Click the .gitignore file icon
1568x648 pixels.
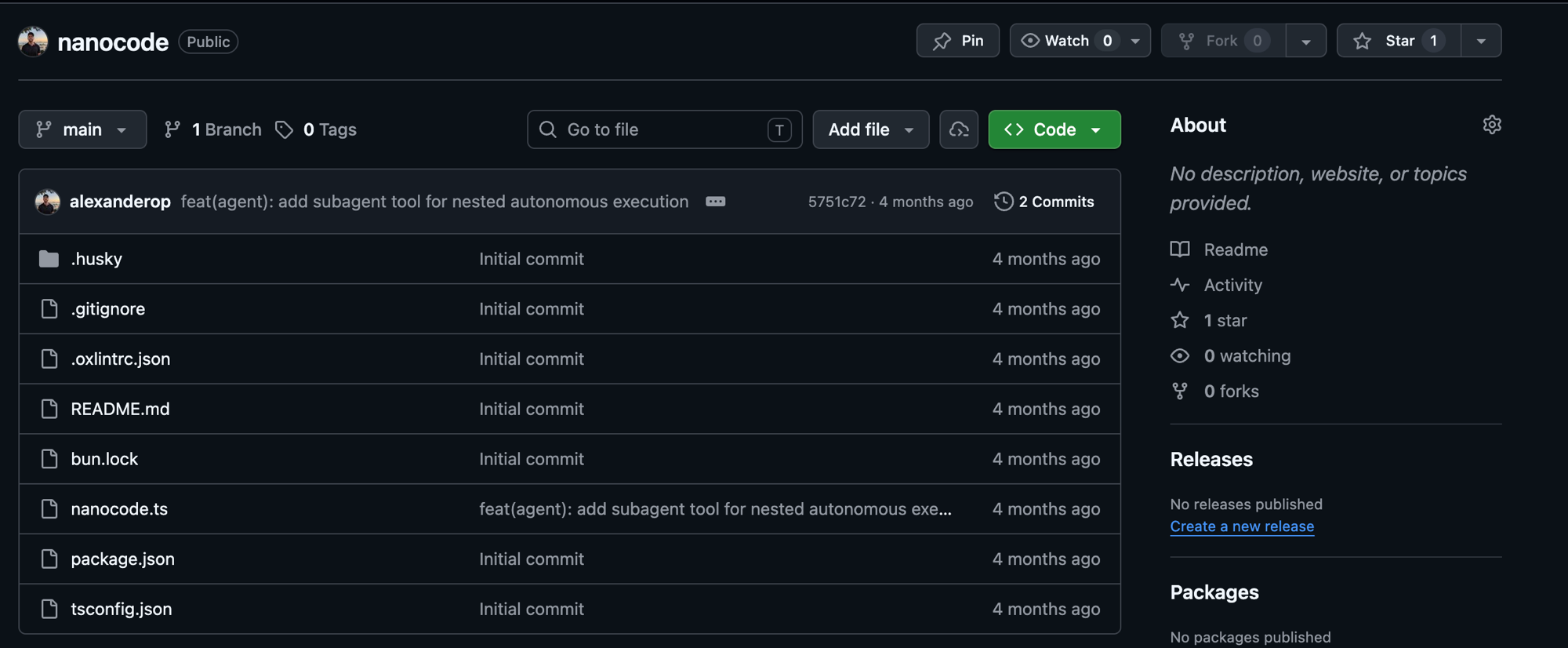[x=49, y=309]
